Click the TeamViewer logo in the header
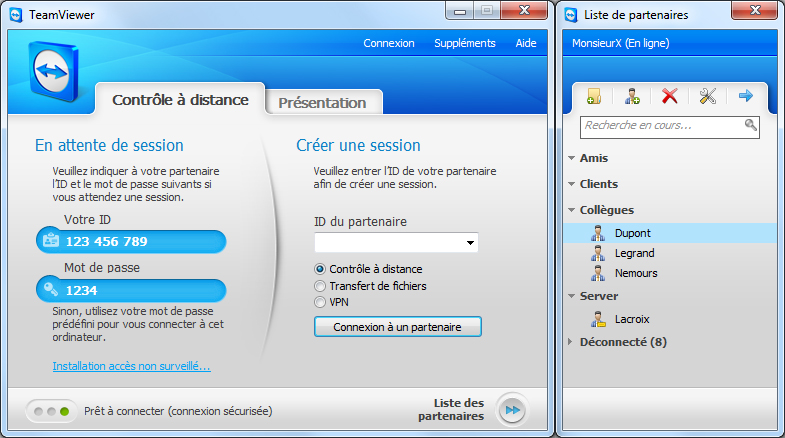Image resolution: width=785 pixels, height=438 pixels. 54,72
